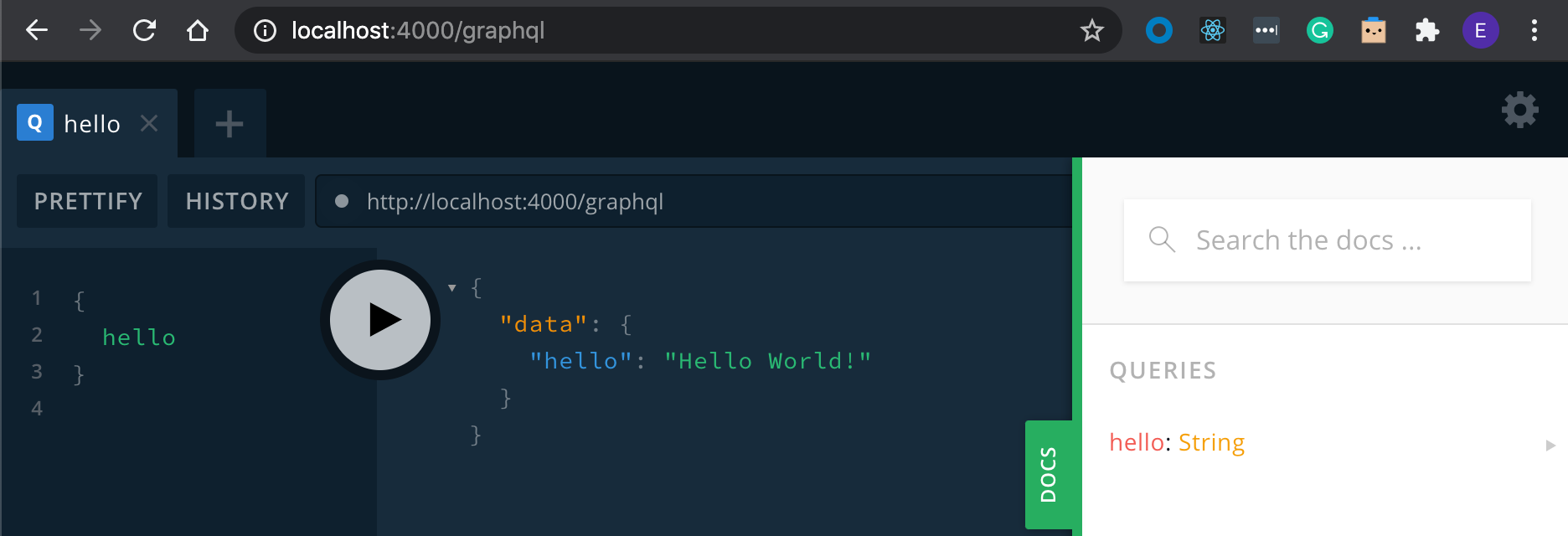Click the endpoint URL input field

coord(694,201)
